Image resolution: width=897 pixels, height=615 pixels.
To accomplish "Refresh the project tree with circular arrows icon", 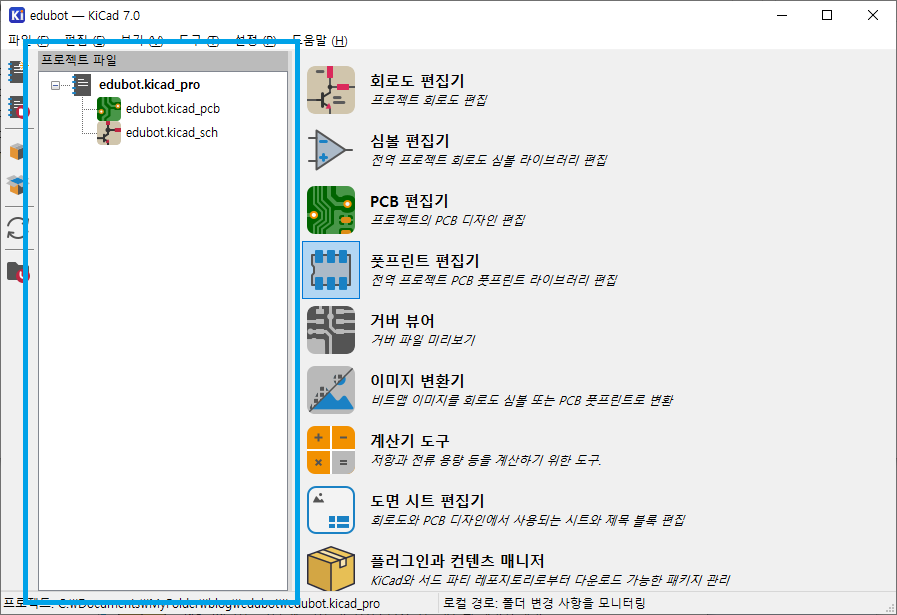I will tap(17, 228).
